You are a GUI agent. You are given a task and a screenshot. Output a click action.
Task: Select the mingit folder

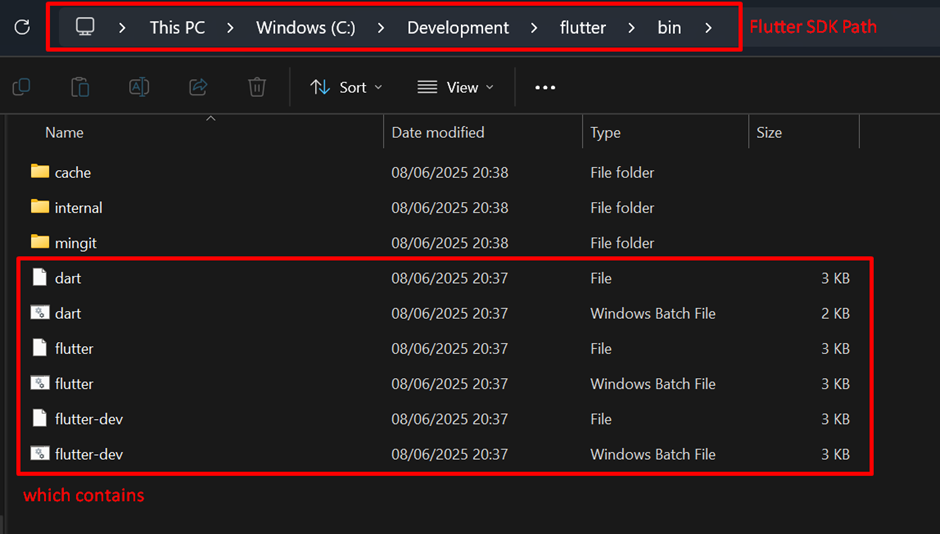click(440, 243)
